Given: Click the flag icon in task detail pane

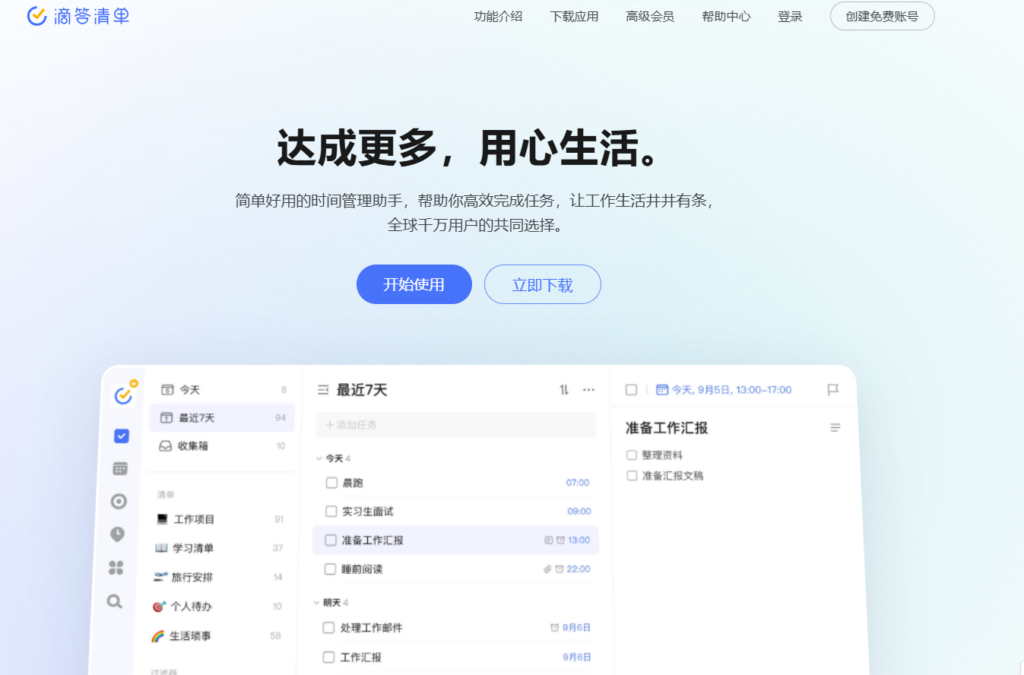Looking at the screenshot, I should pyautogui.click(x=833, y=390).
